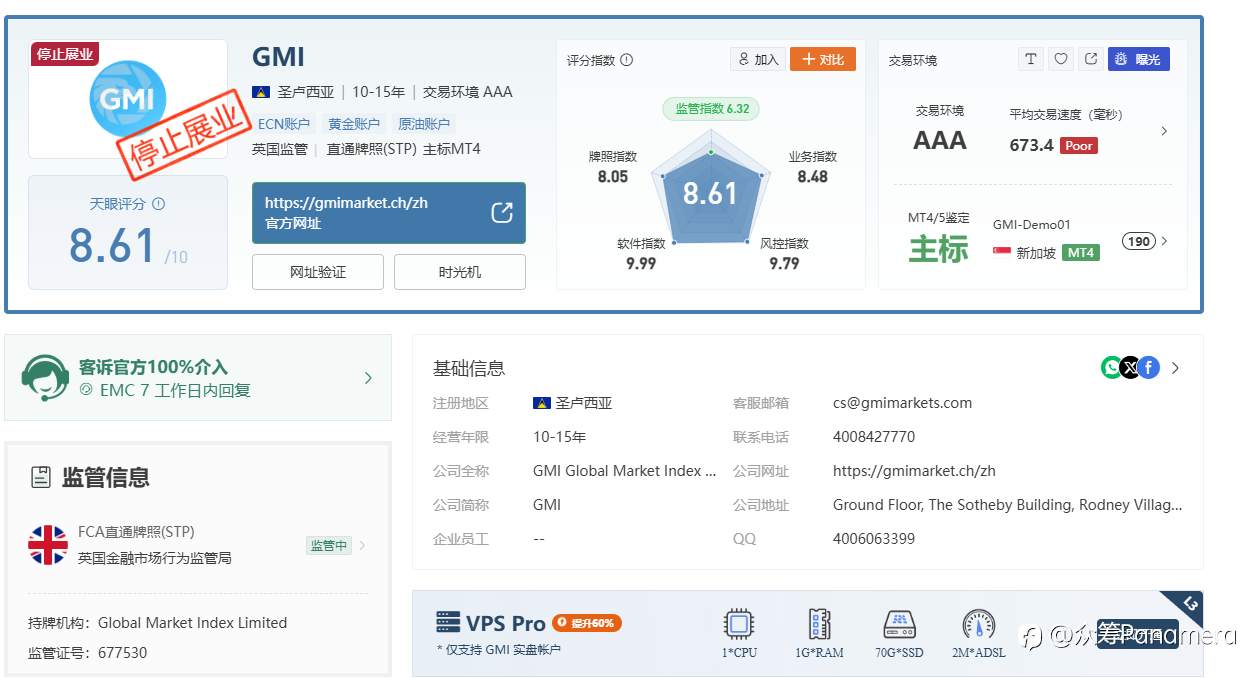Click the 673.4 average trade speed value

1031,145
